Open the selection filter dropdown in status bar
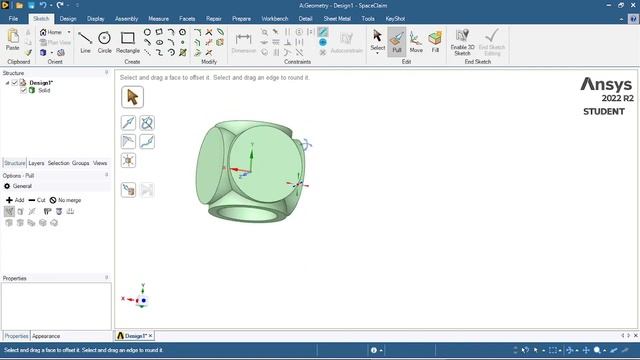The width and height of the screenshot is (640, 360). pyautogui.click(x=544, y=350)
